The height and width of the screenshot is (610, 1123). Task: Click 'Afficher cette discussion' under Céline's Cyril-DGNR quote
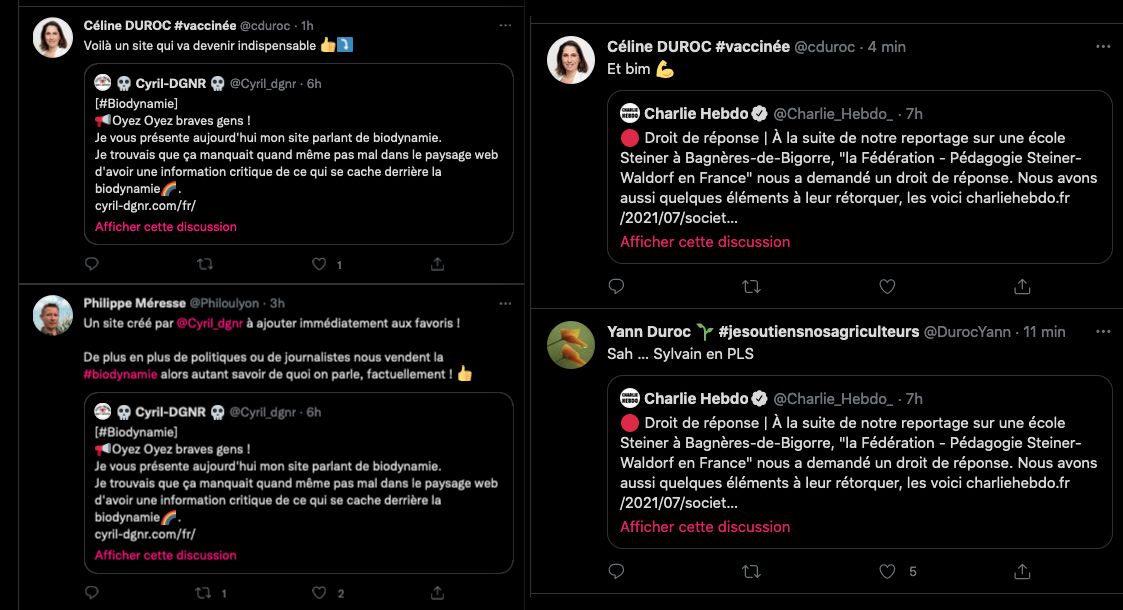[166, 227]
